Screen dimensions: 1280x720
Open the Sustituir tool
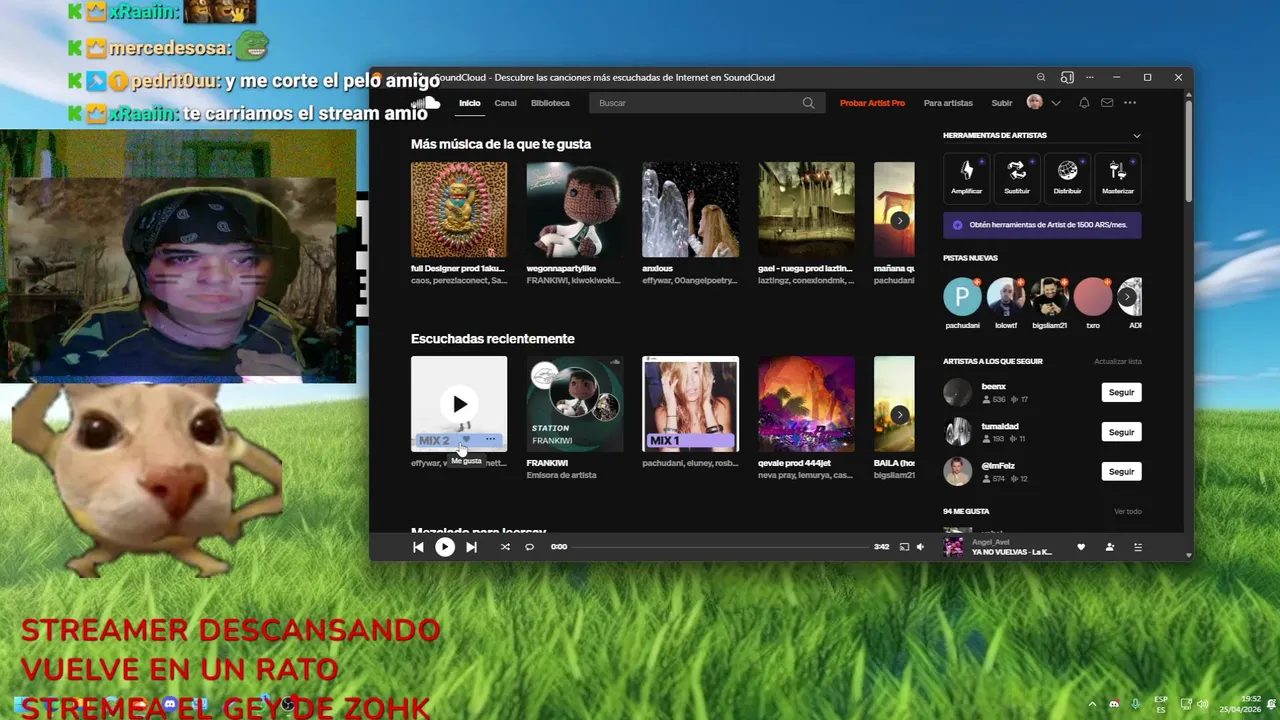point(1017,177)
